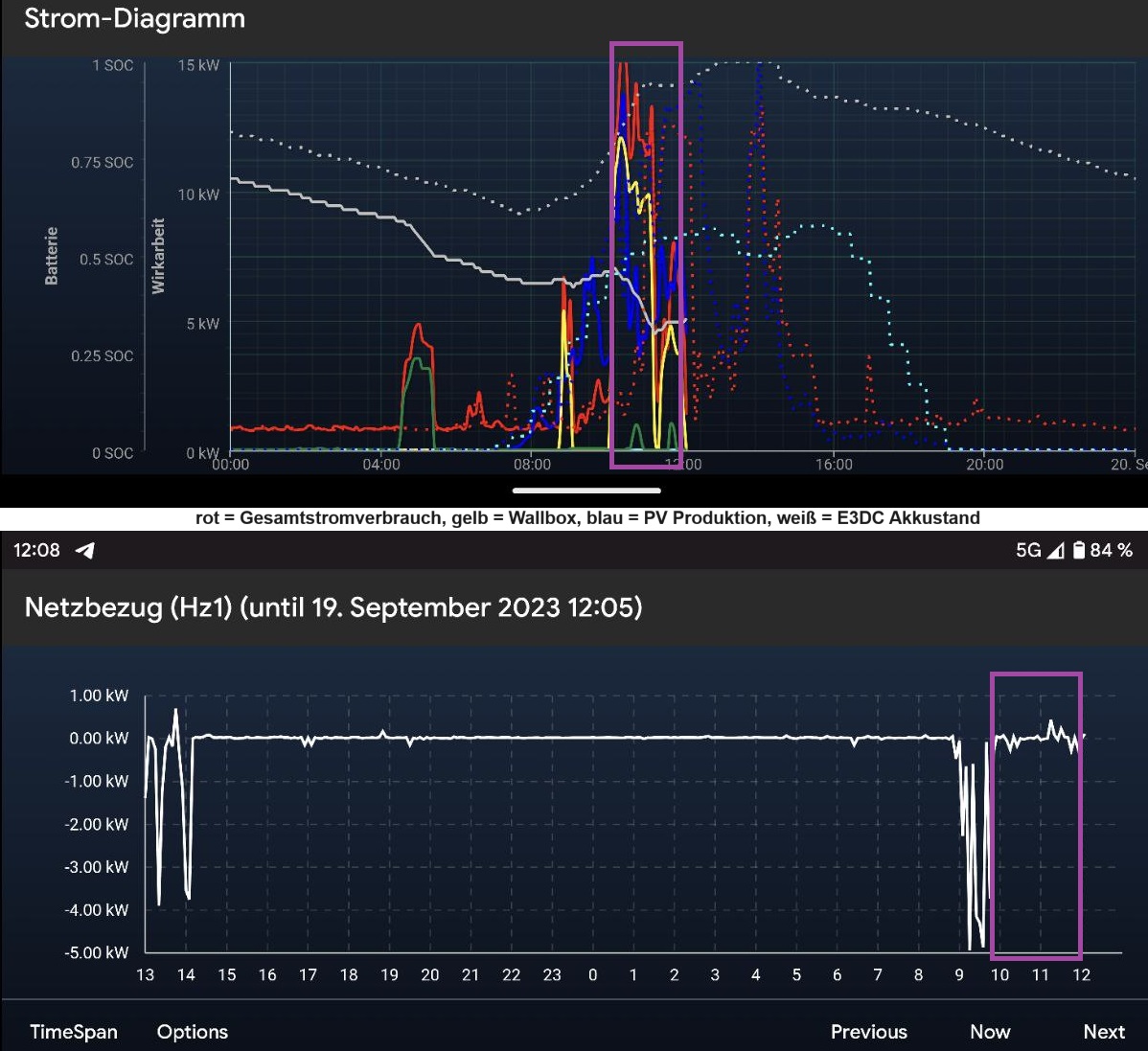This screenshot has height=1051, width=1148.
Task: Open the Options menu
Action: 193,1032
